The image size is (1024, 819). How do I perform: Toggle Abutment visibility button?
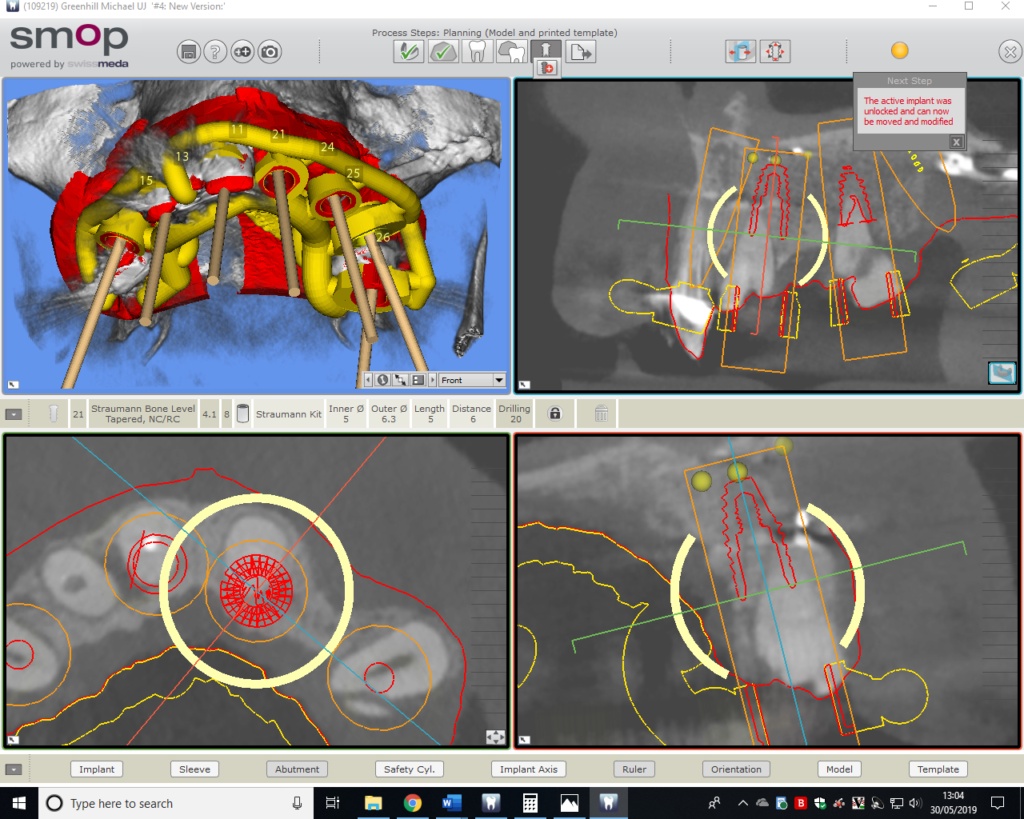[x=297, y=769]
